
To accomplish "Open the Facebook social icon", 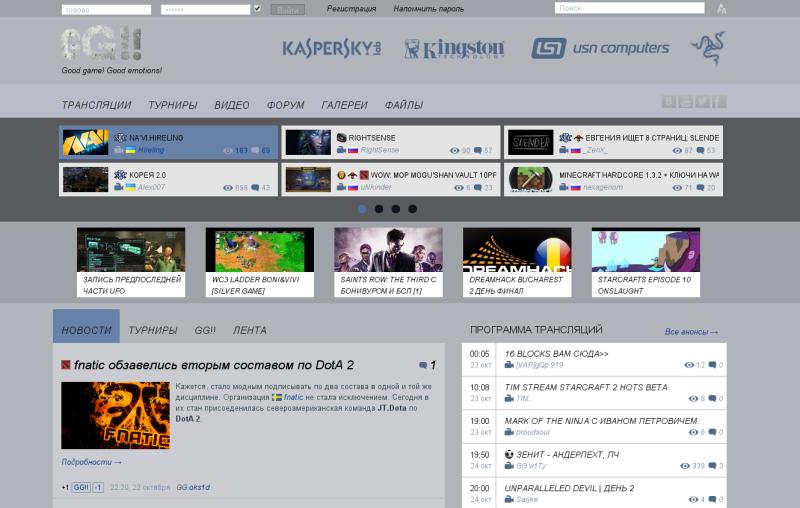I will coord(719,101).
